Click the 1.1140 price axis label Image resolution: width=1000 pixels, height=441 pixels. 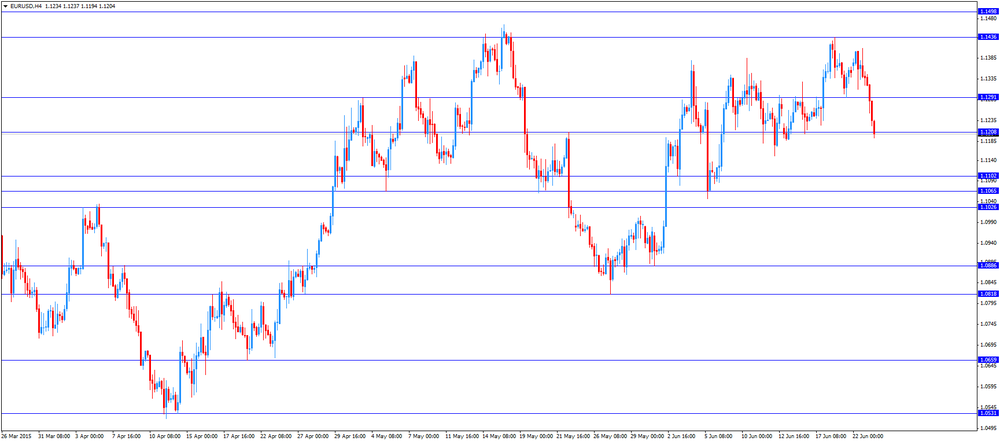coord(989,160)
